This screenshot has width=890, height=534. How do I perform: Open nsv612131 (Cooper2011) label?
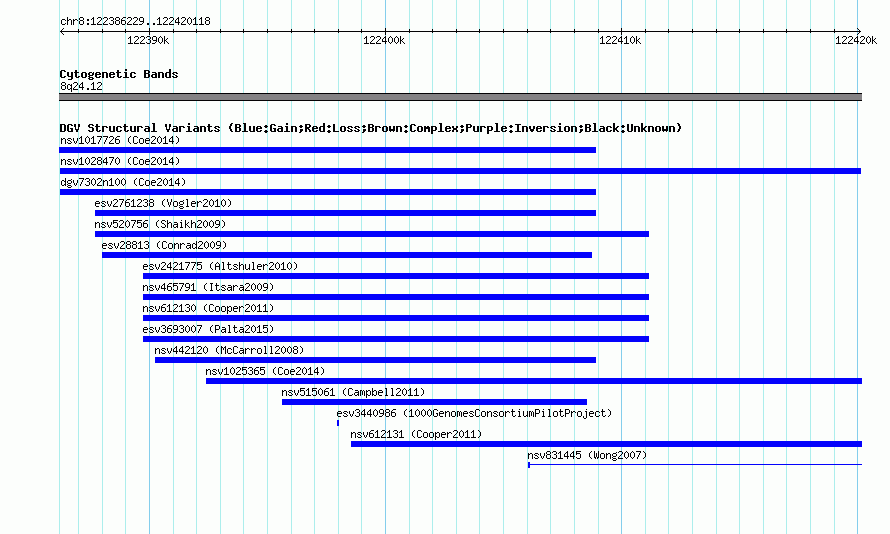(x=416, y=434)
